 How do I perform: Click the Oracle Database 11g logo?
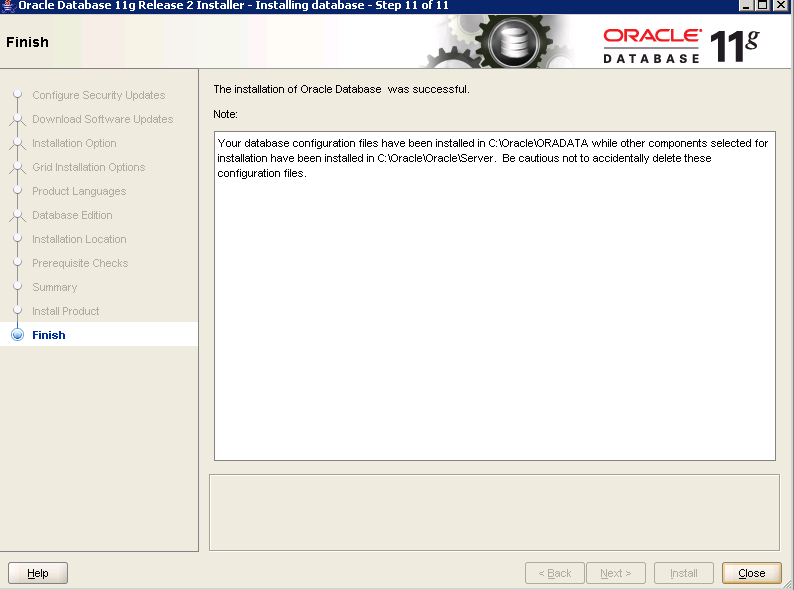(x=681, y=46)
